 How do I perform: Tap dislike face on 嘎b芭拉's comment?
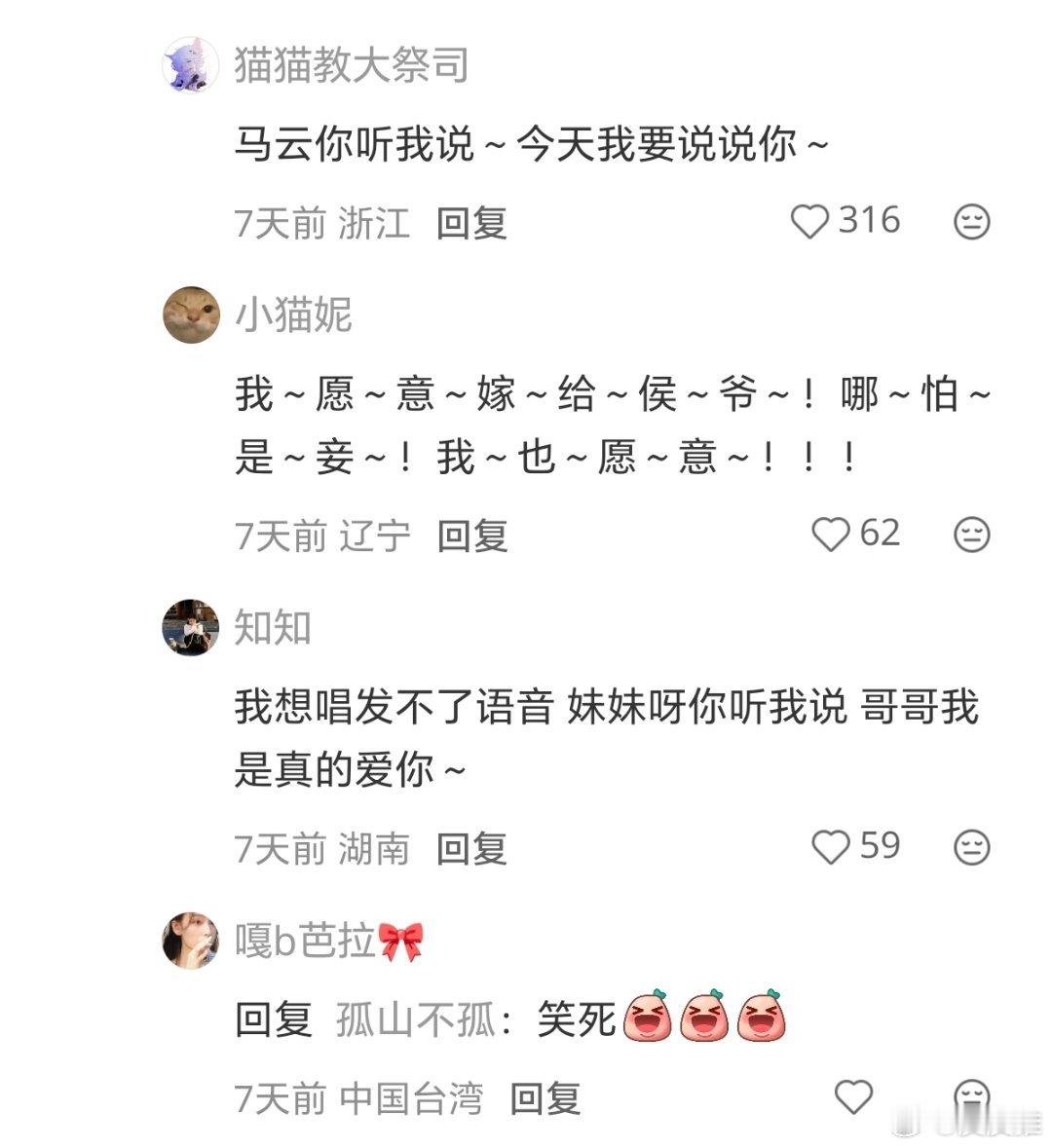[972, 1096]
